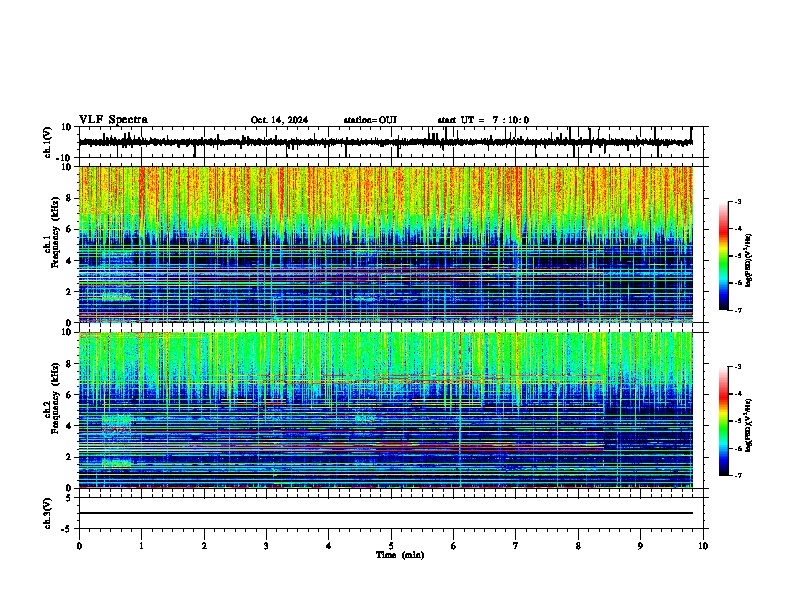Click the ch.1 voltage waveform trace panel
This screenshot has width=792, height=612.
pyautogui.click(x=391, y=142)
